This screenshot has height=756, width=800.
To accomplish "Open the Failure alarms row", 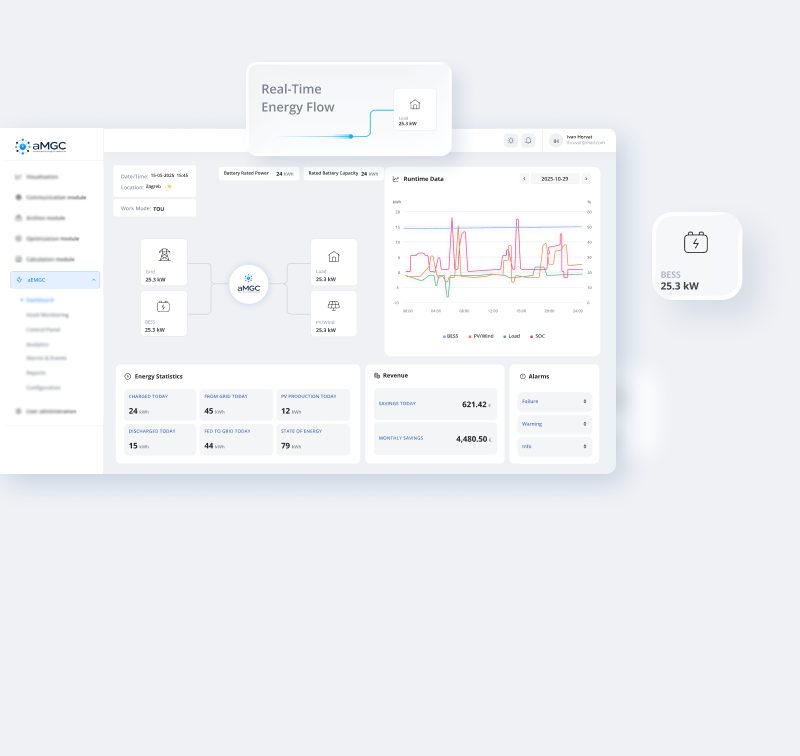I will coord(555,401).
